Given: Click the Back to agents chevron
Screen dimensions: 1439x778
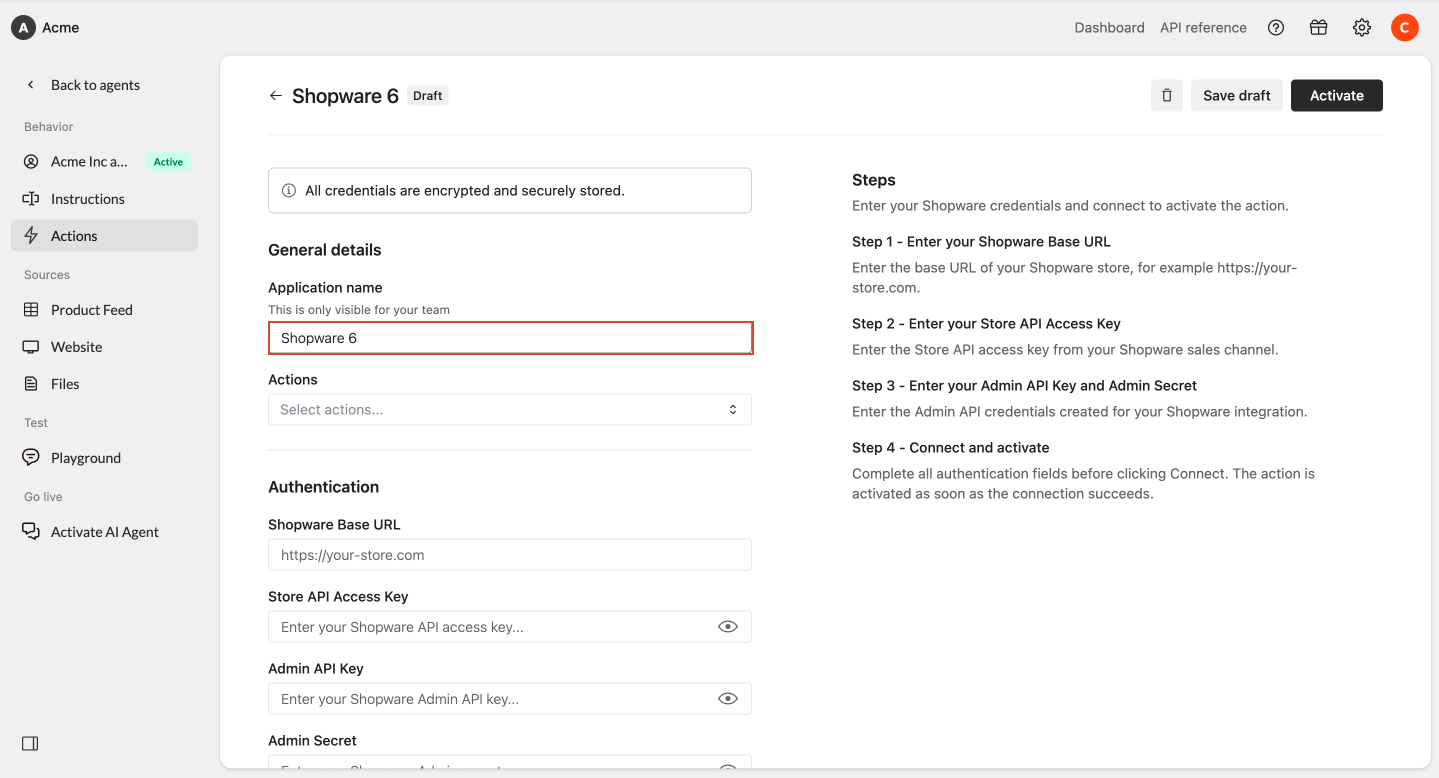Looking at the screenshot, I should (x=31, y=85).
